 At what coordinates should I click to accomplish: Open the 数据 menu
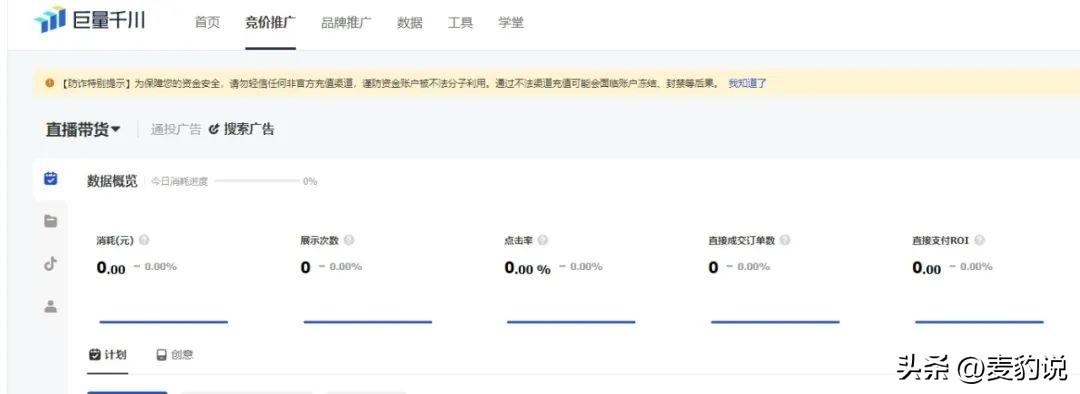(x=410, y=23)
